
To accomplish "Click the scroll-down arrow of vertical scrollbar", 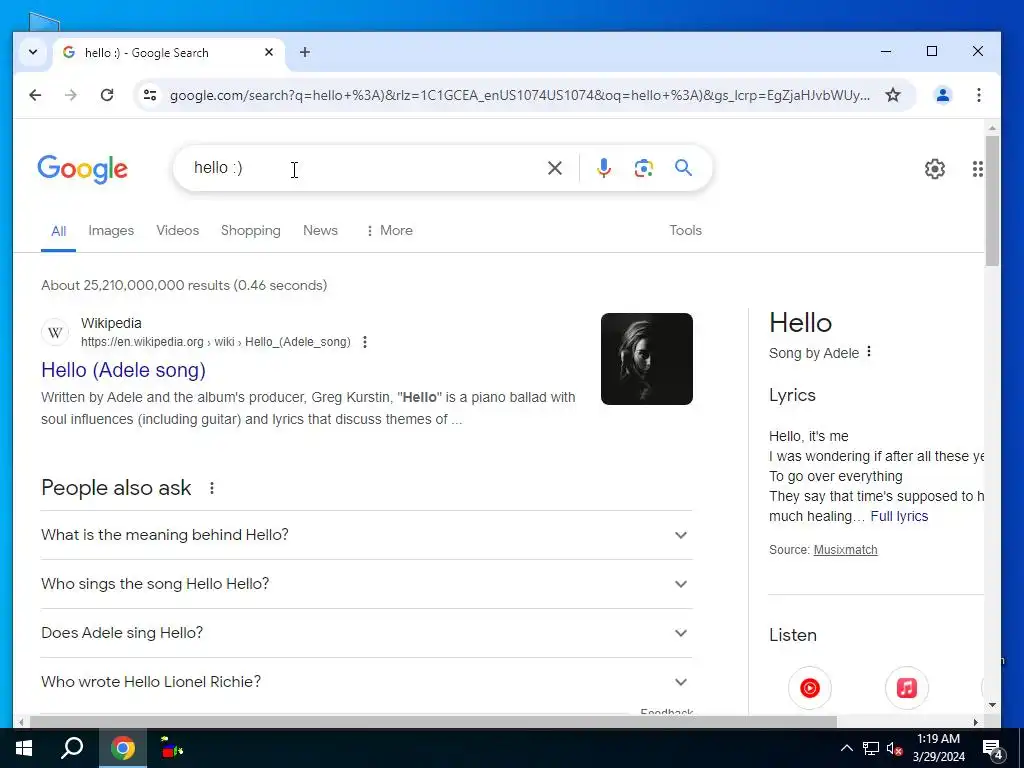I will 992,705.
